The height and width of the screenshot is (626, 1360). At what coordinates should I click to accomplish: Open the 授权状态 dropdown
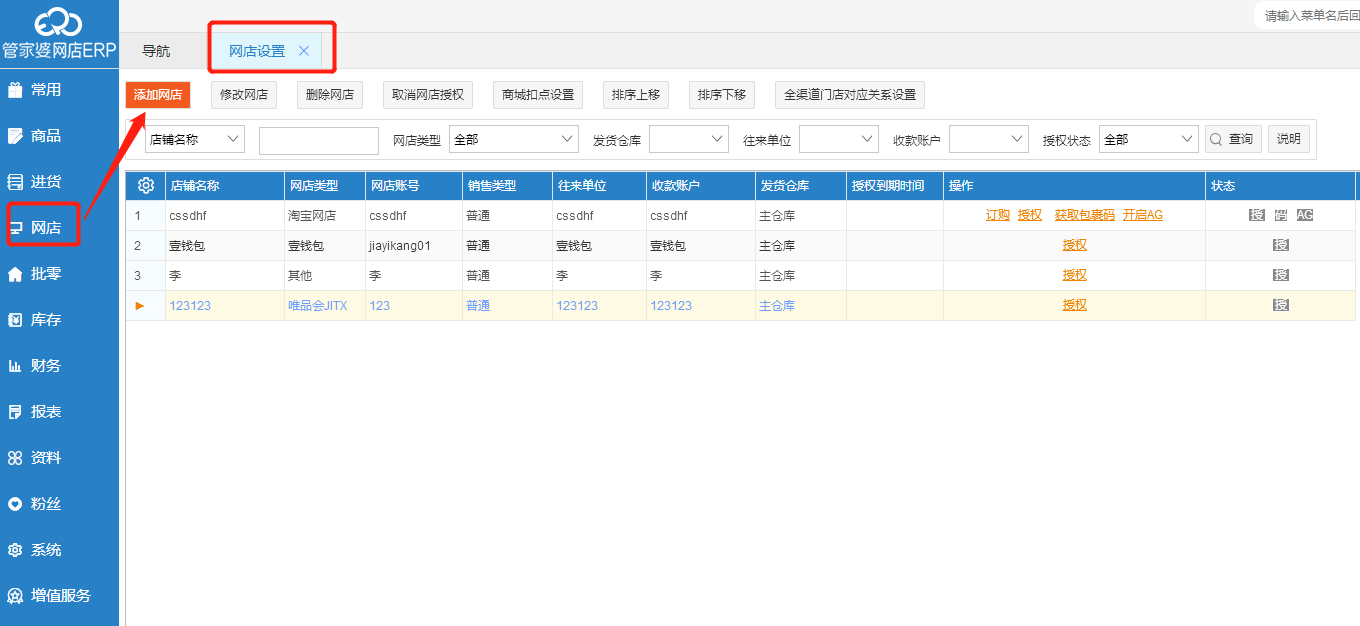[x=1149, y=139]
